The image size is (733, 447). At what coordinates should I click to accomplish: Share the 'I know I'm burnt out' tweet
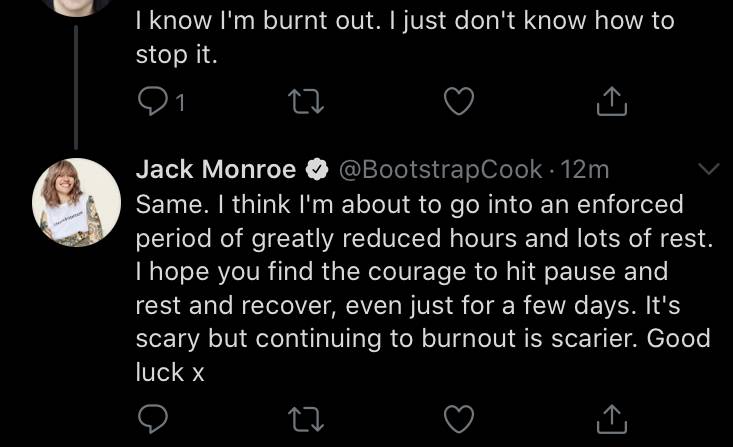[x=611, y=101]
